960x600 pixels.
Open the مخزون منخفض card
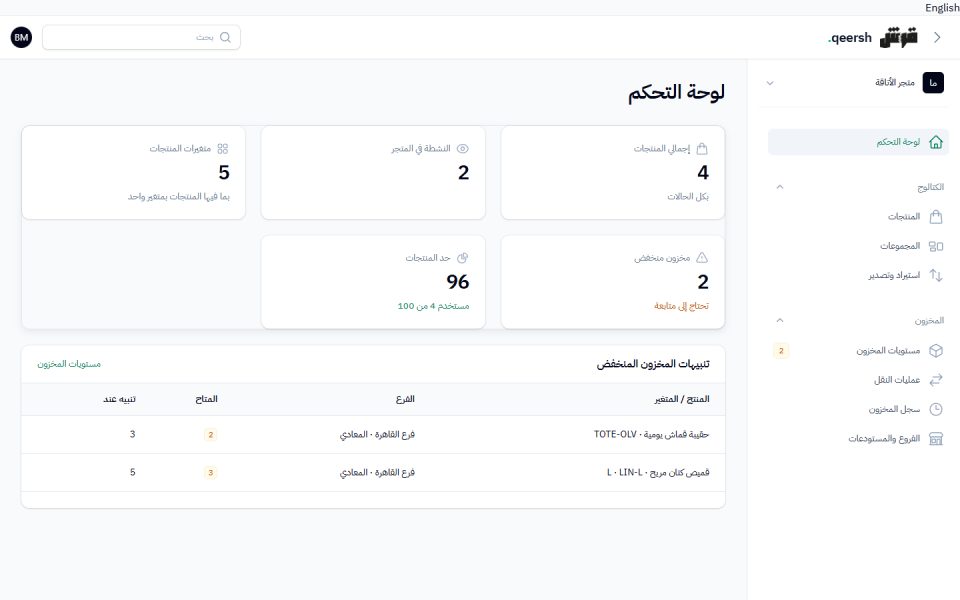click(612, 282)
